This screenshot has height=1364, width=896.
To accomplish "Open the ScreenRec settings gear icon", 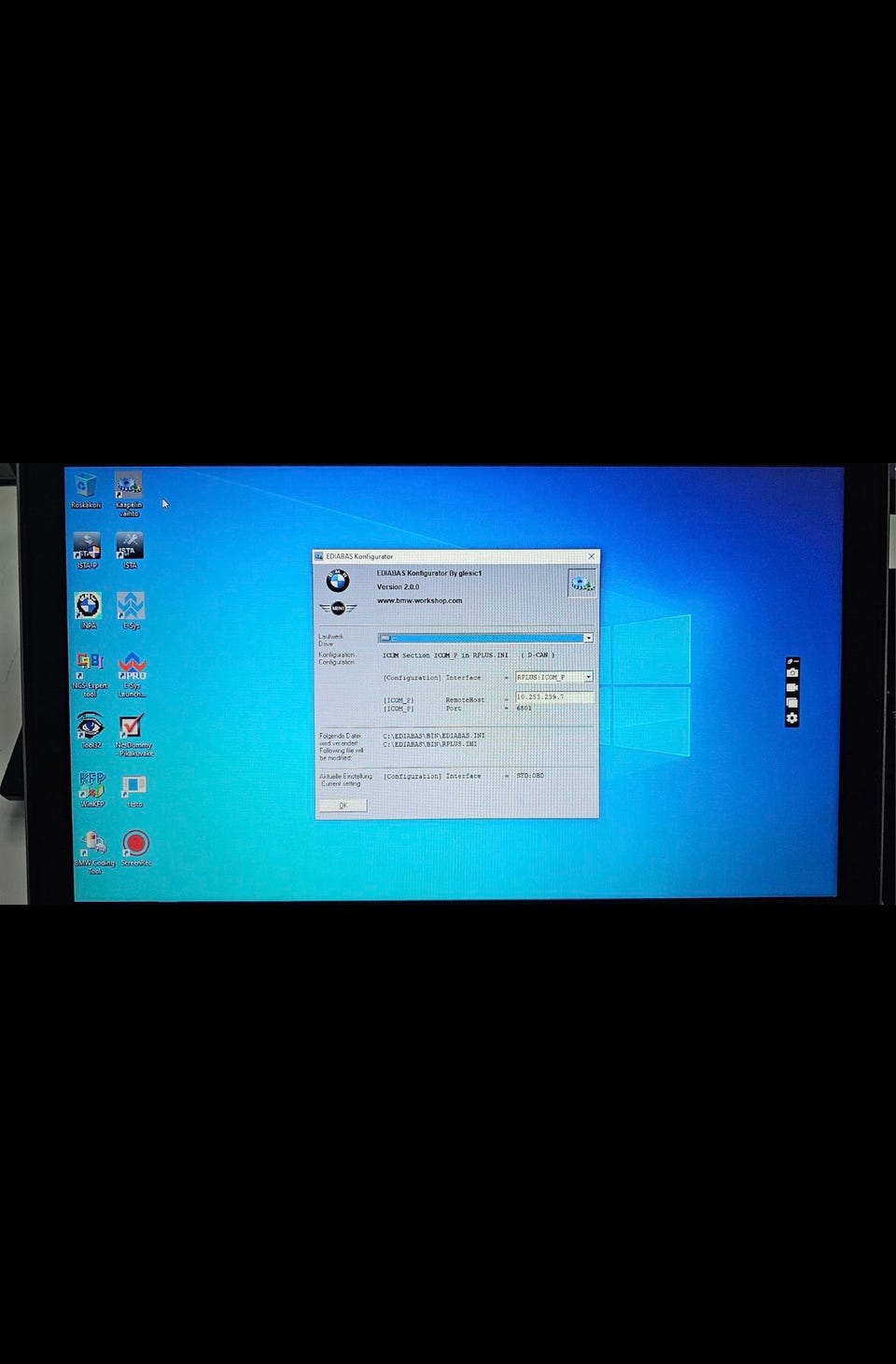I will 791,717.
